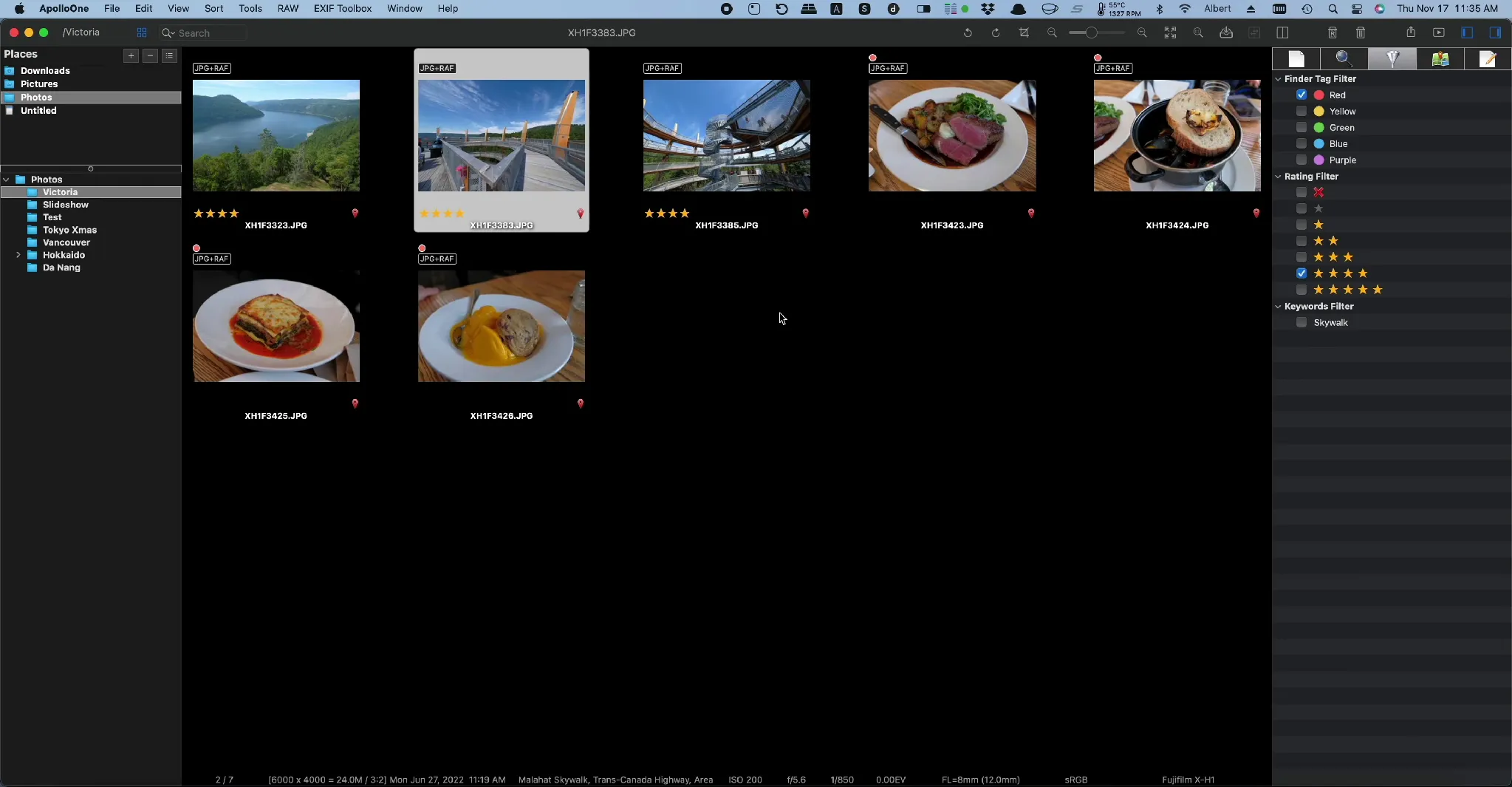1512x787 pixels.
Task: Open the search options dropdown
Action: (168, 33)
